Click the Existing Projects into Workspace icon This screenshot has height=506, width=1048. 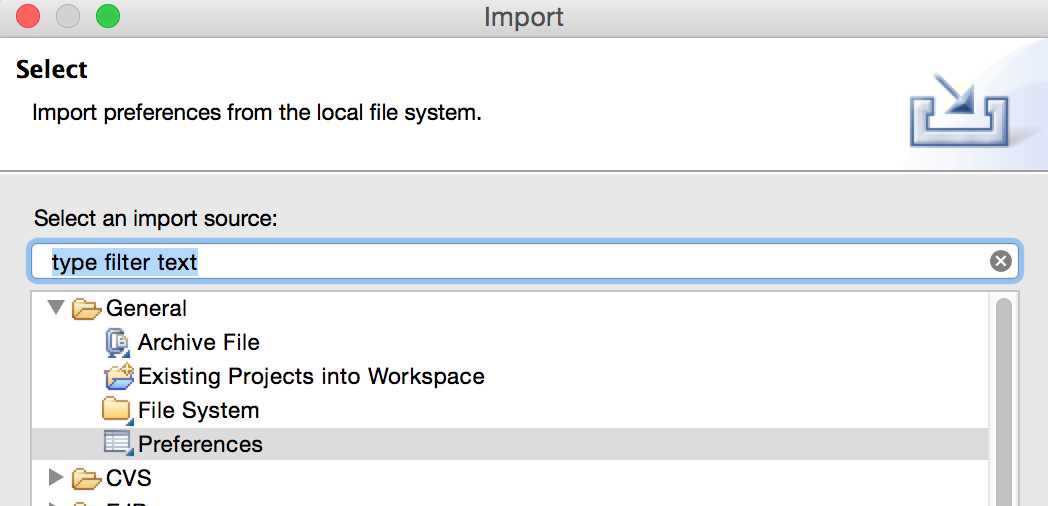click(x=119, y=376)
